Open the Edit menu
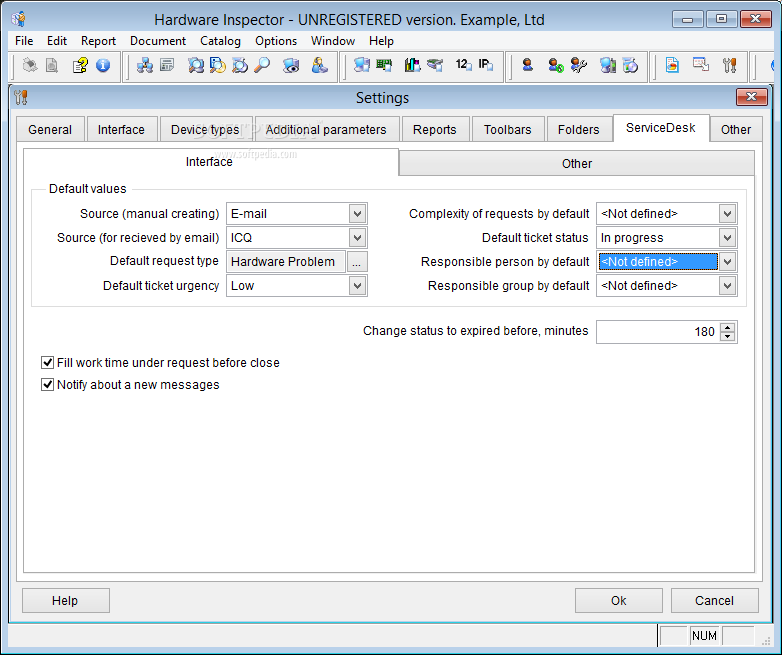This screenshot has height=655, width=782. tap(57, 41)
